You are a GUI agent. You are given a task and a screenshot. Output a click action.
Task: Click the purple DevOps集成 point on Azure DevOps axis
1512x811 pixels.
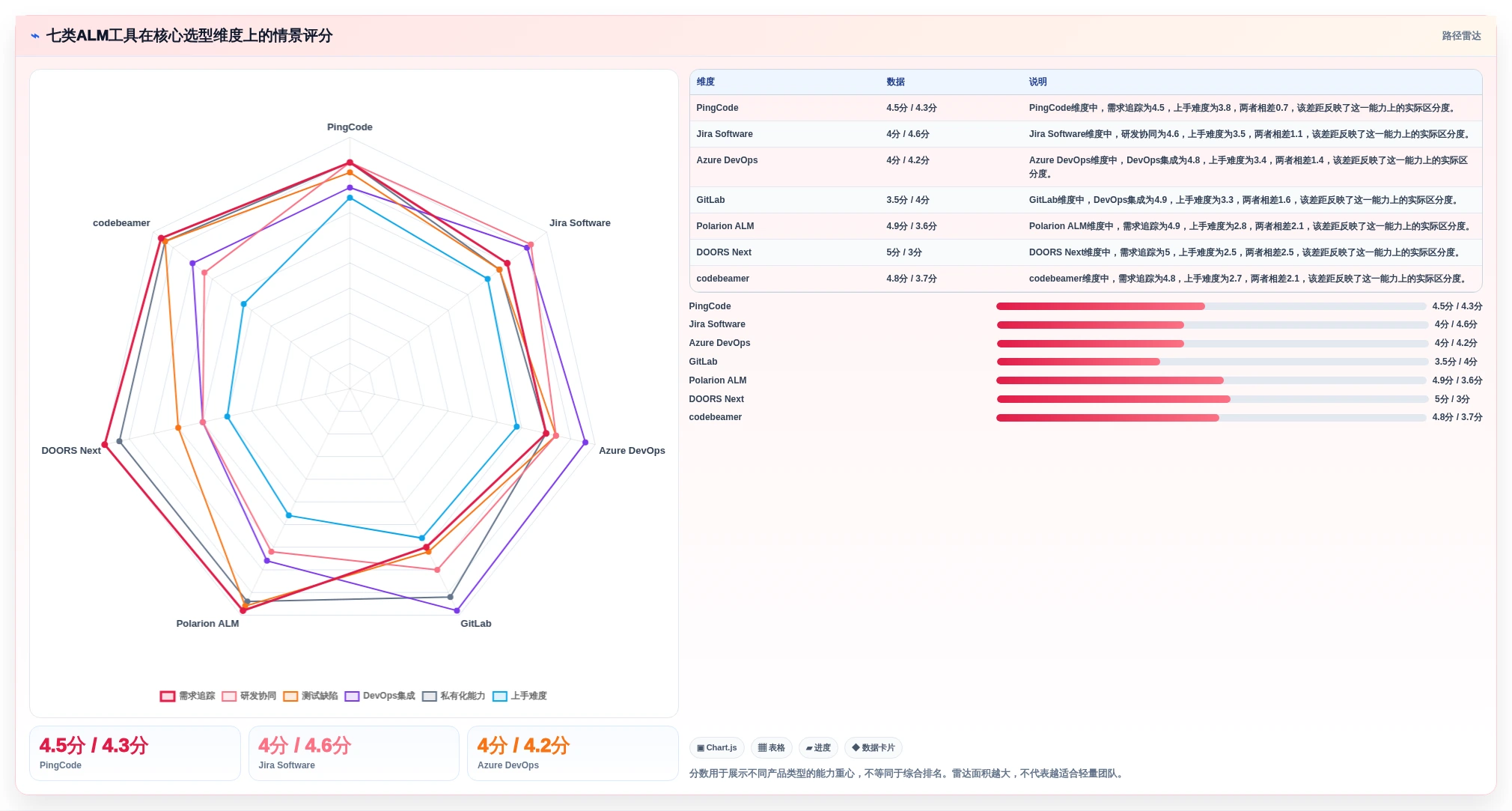point(585,443)
